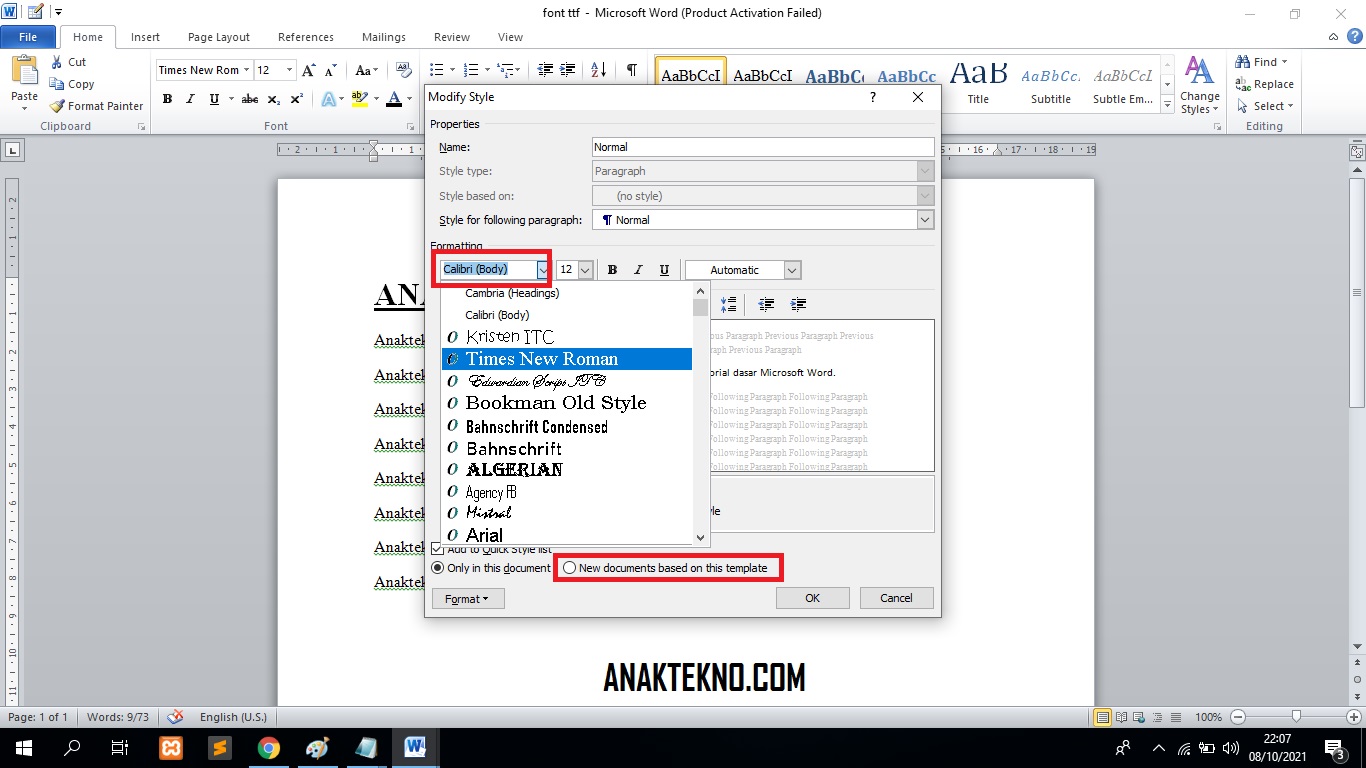
Task: Switch to the Mailings tab
Action: (x=384, y=37)
